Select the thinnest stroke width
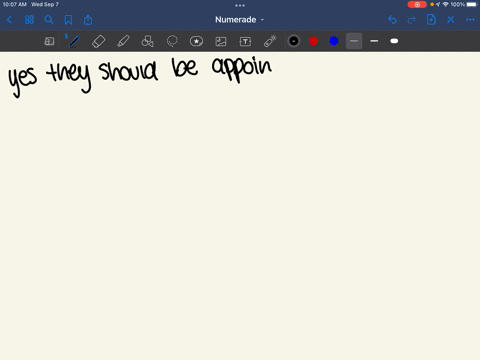The width and height of the screenshot is (480, 360). coord(354,41)
